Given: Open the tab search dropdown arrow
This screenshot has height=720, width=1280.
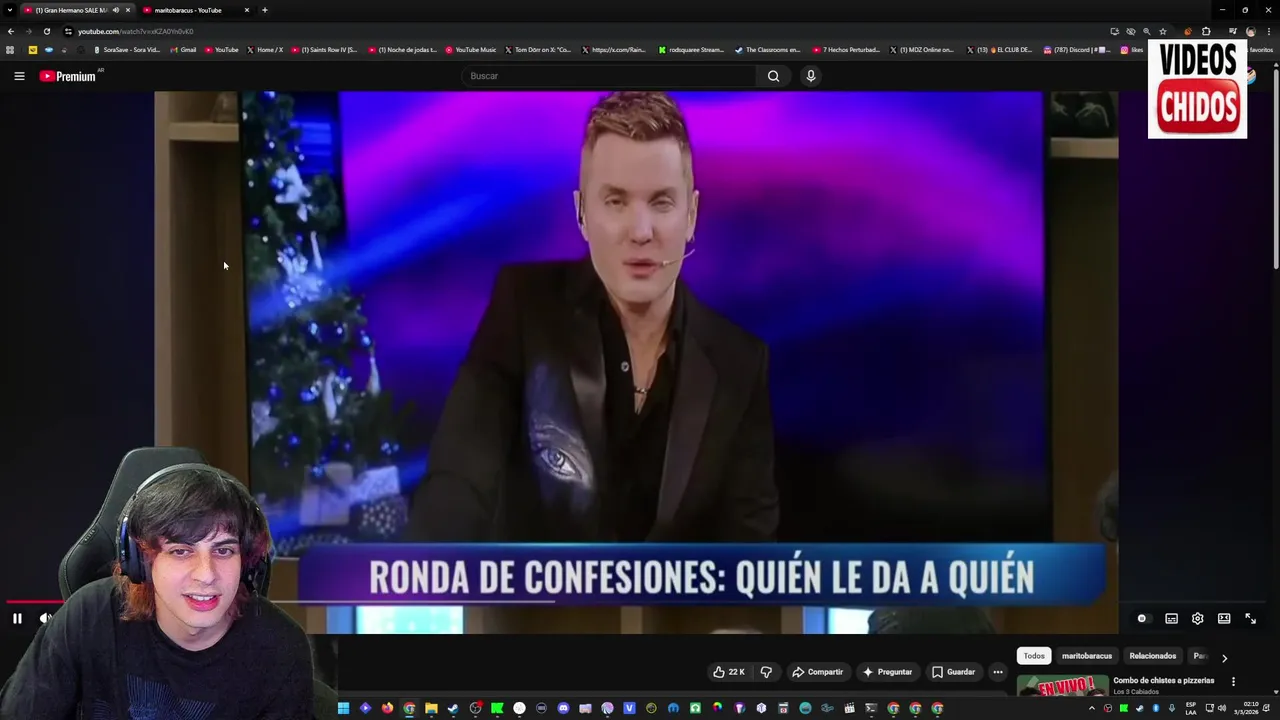Looking at the screenshot, I should coord(9,10).
